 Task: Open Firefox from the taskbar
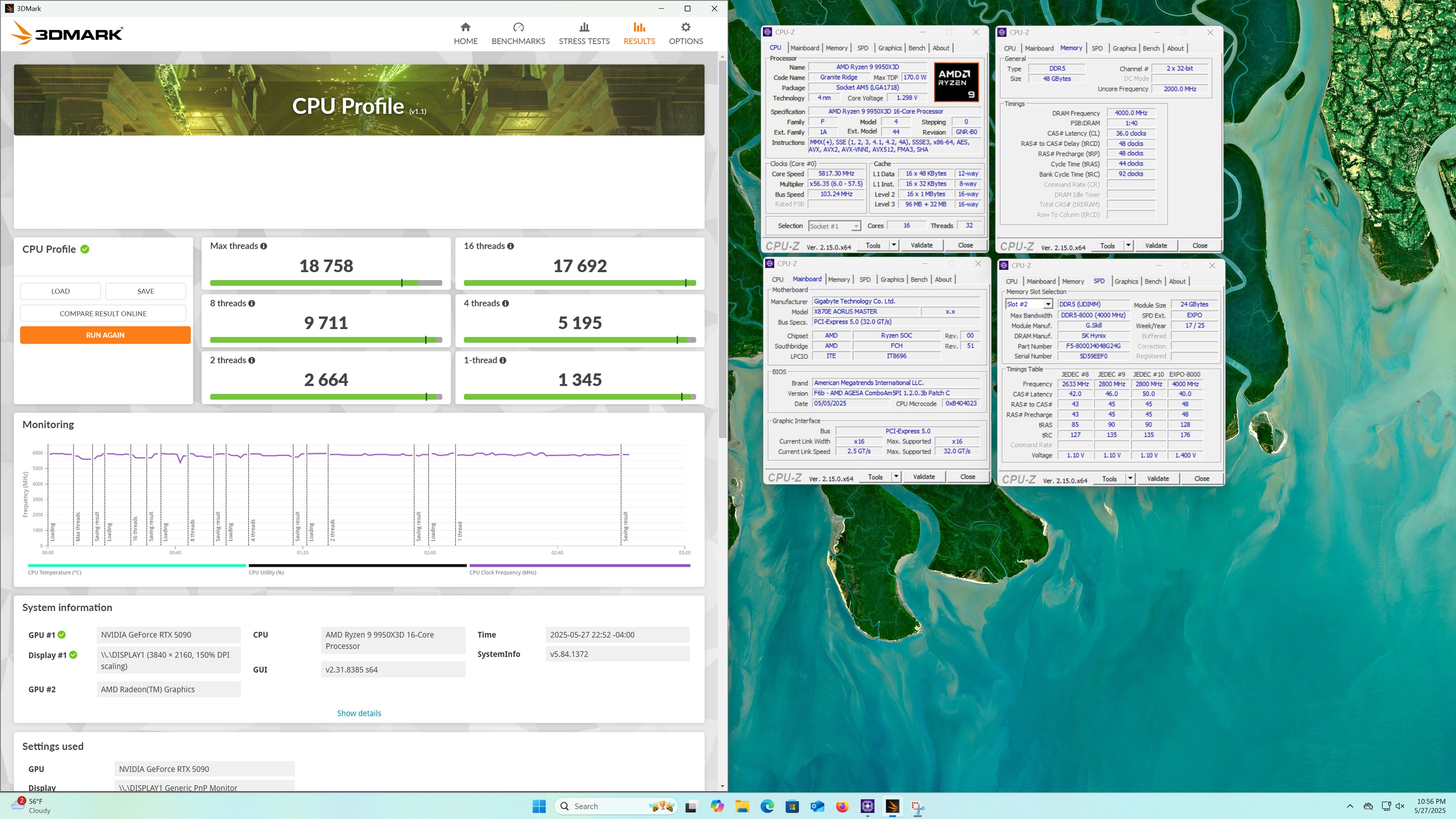[x=842, y=806]
